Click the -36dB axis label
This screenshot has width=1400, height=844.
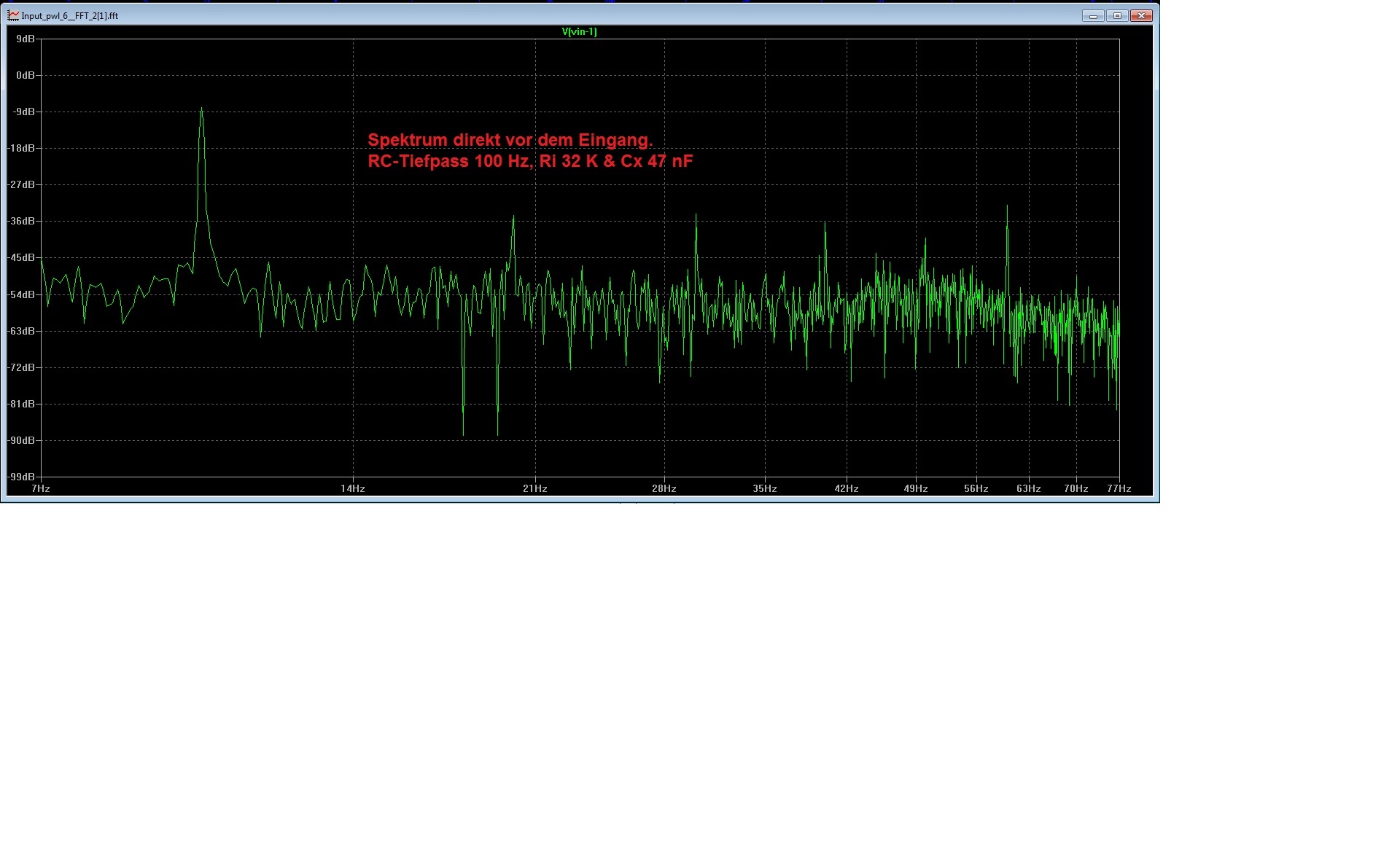[x=22, y=221]
